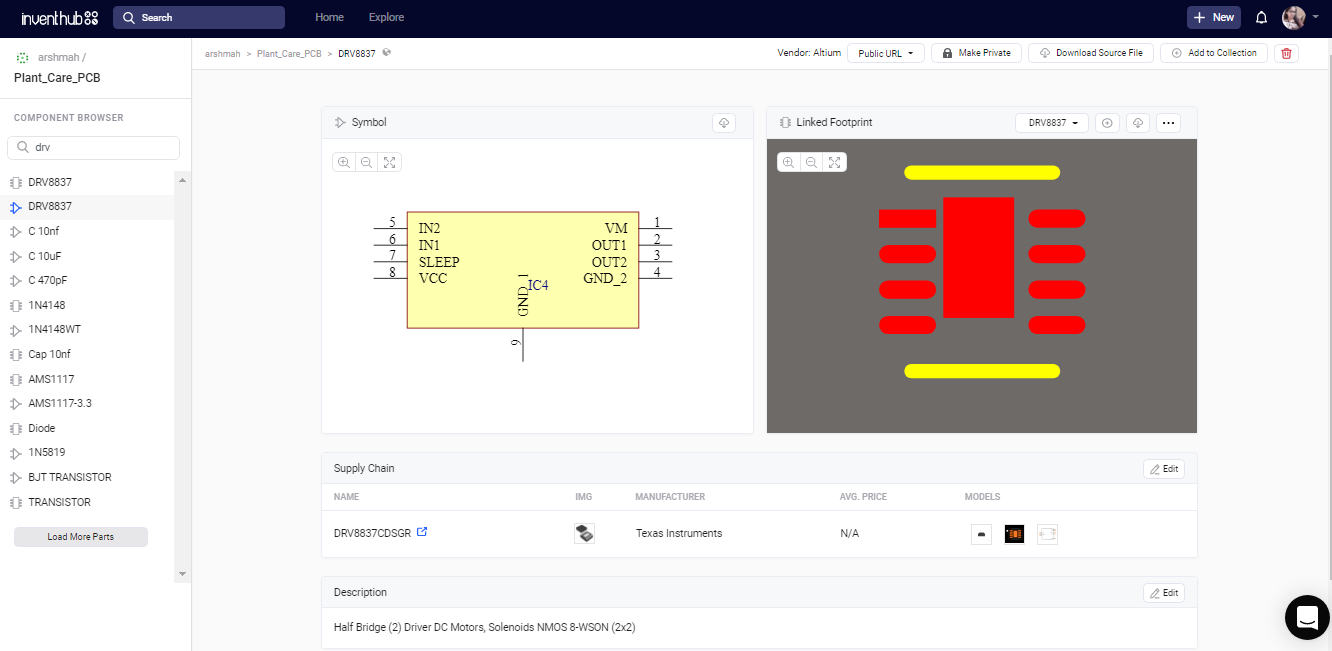Viewport: 1332px width, 651px height.
Task: Zoom out on the Symbol preview
Action: (367, 162)
